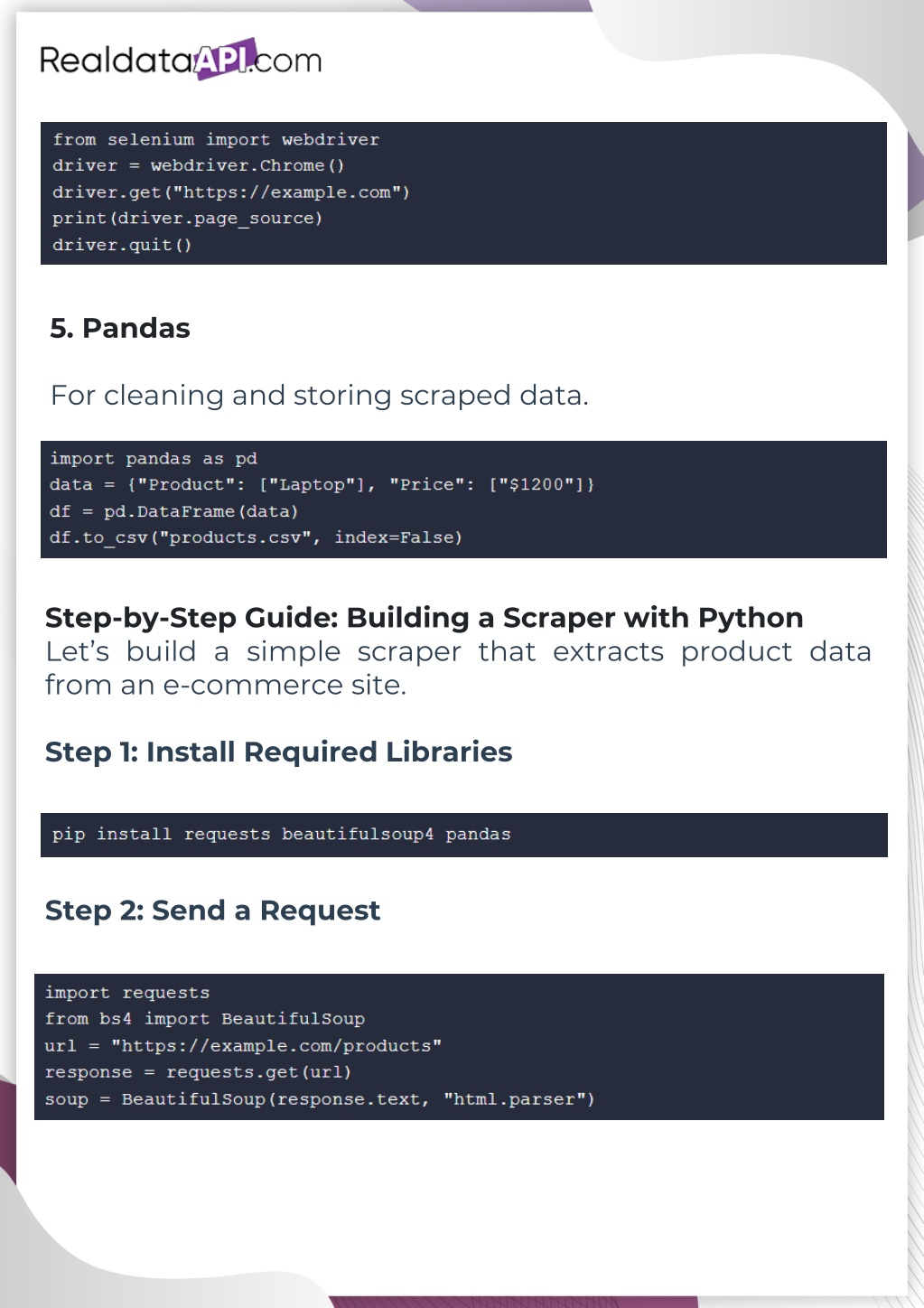Click the example.com/products URL string
This screenshot has height=1308, width=924.
point(276,1046)
